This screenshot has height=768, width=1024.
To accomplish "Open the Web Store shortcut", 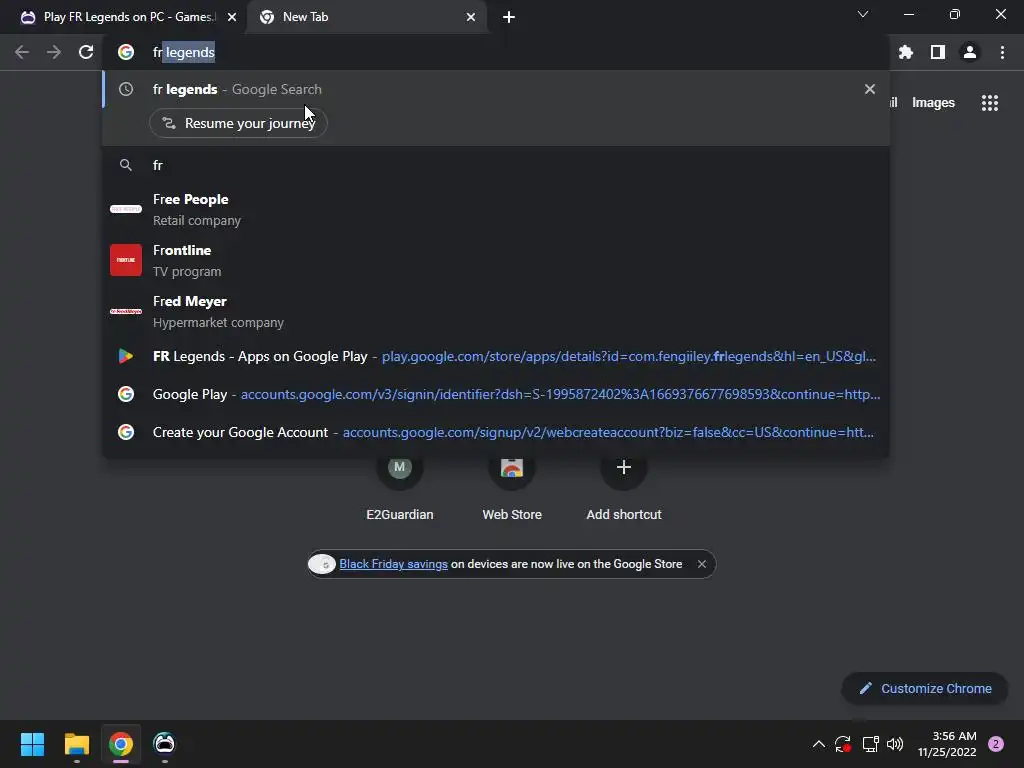I will click(512, 486).
